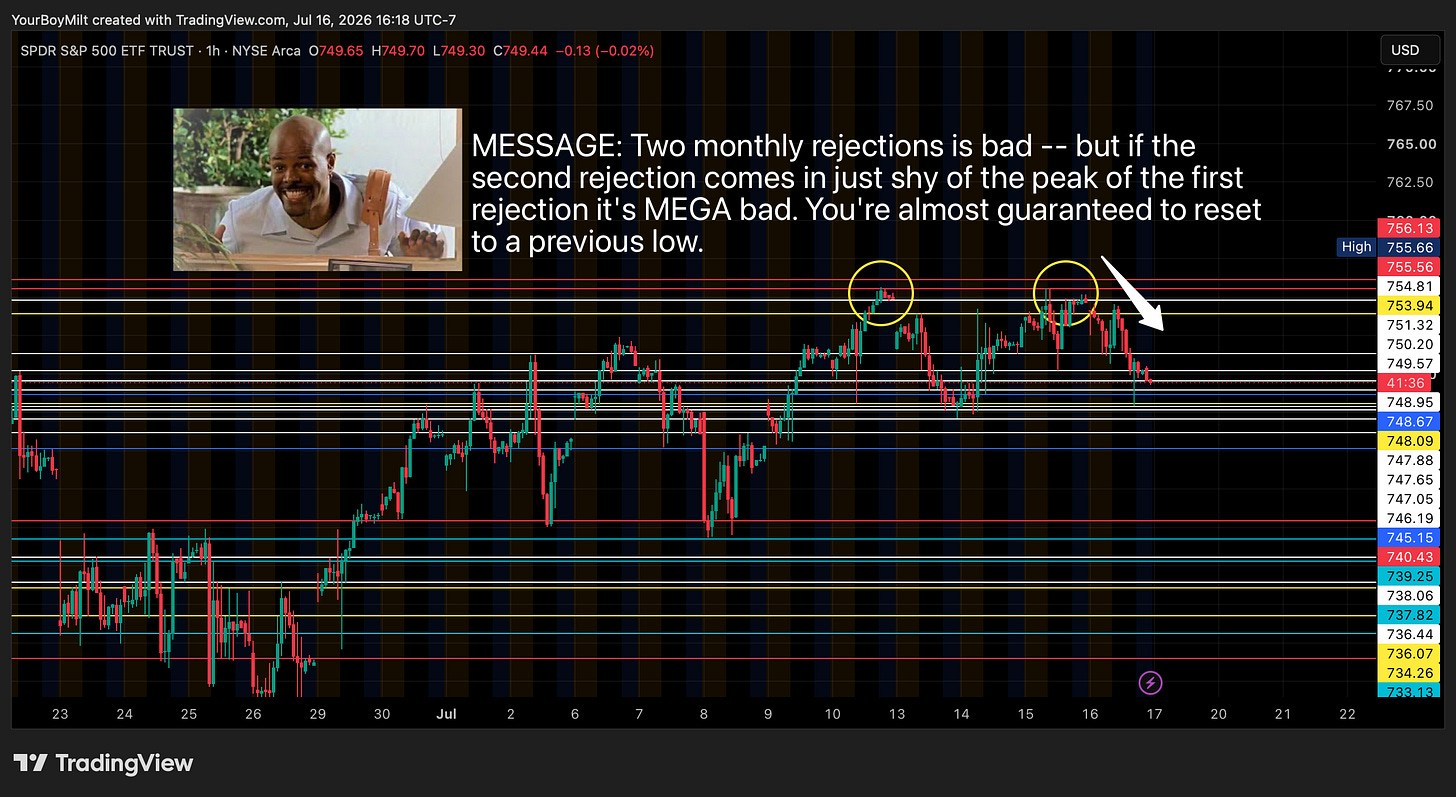
Task: Click date 13 on the time axis
Action: point(897,714)
